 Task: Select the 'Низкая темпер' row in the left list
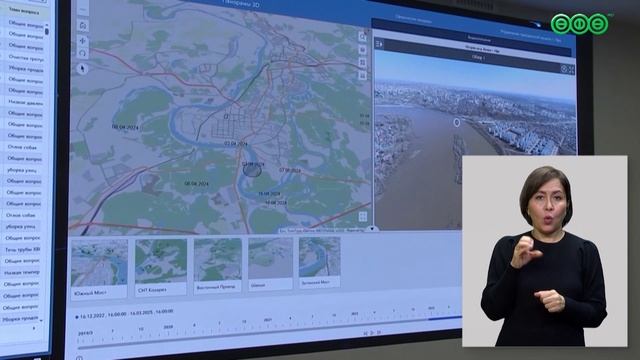(x=22, y=272)
